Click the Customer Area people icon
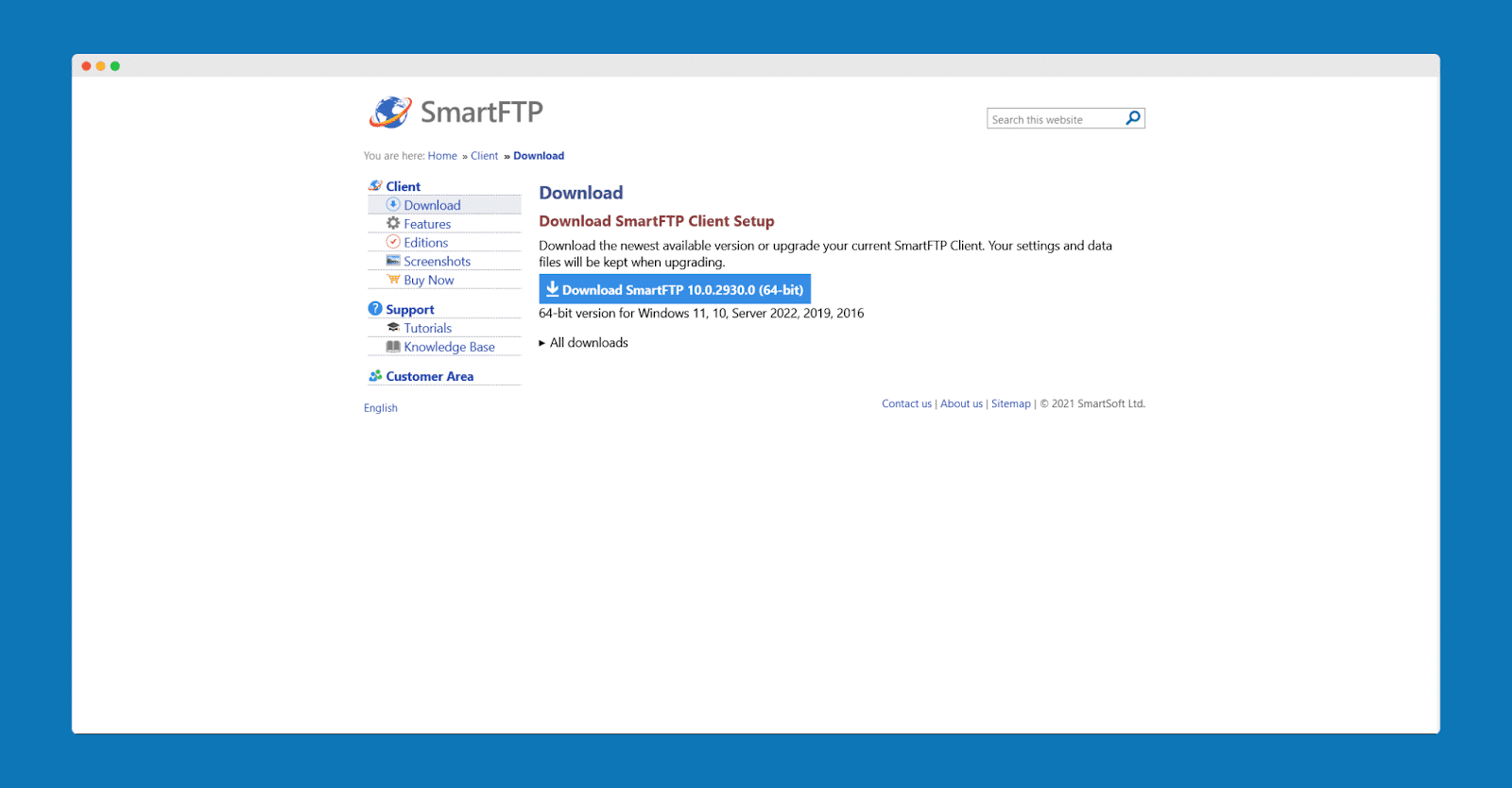This screenshot has height=788, width=1512. coord(375,375)
